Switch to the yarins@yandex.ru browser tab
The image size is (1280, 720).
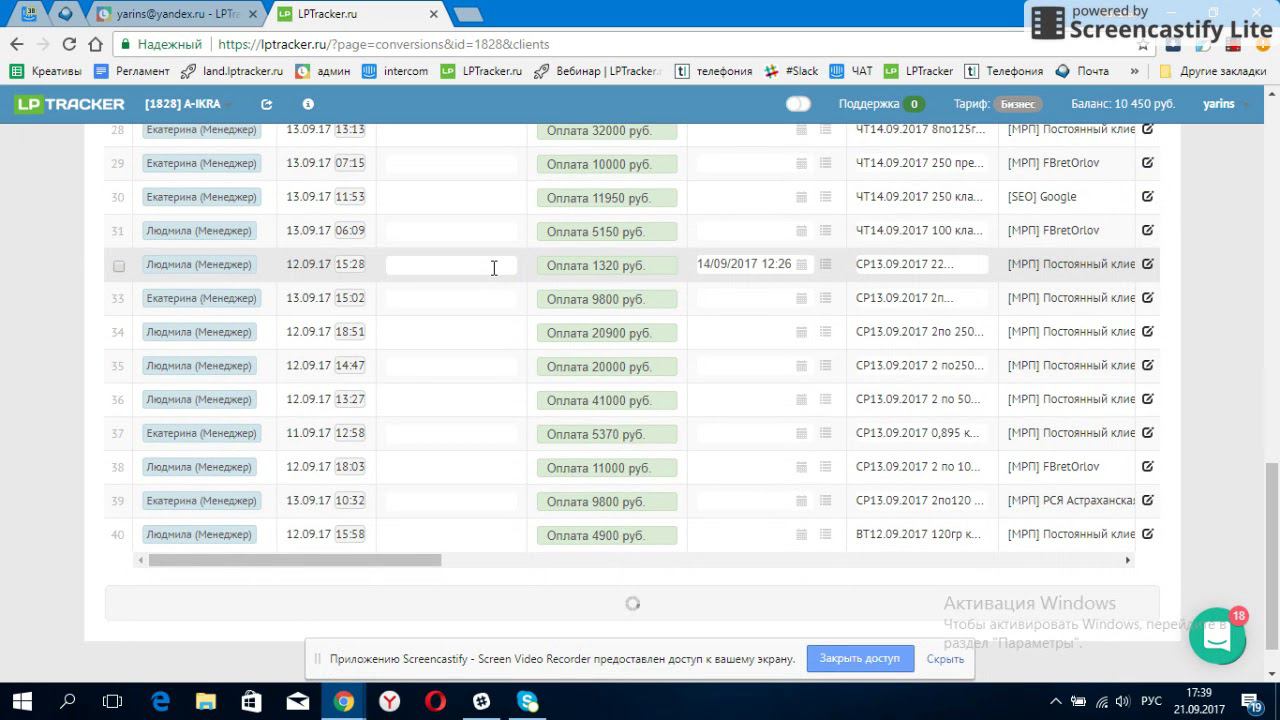pos(176,15)
